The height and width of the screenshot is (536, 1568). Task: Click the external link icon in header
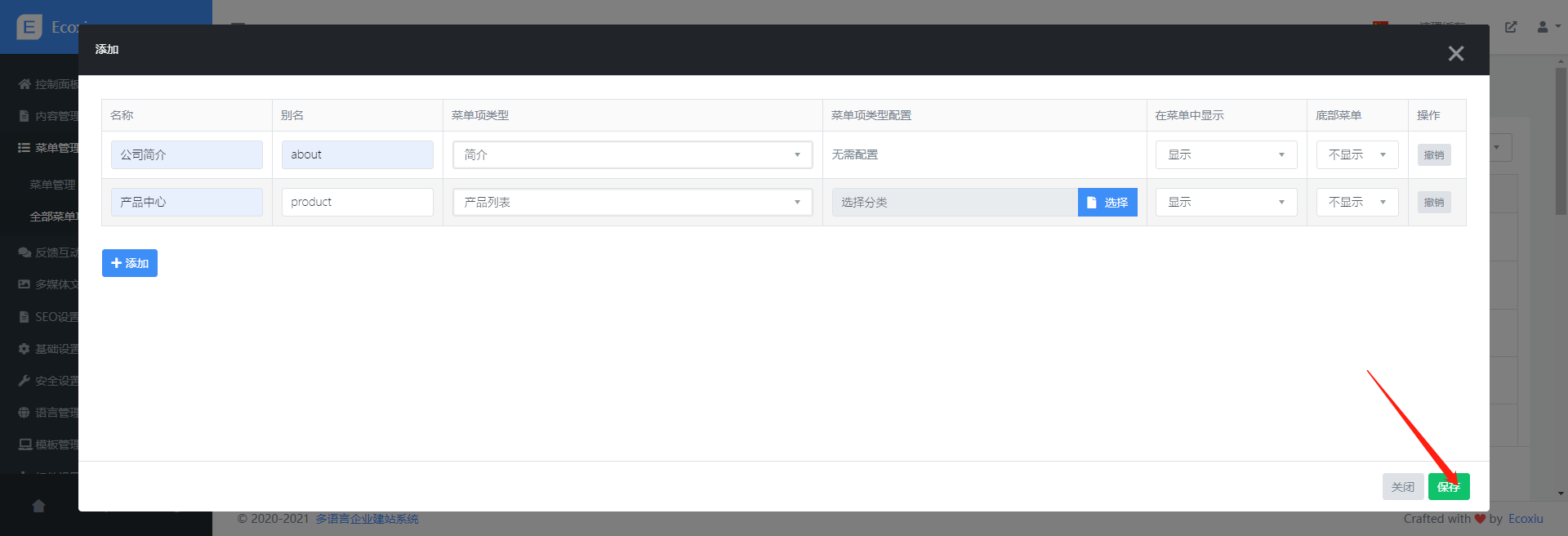pyautogui.click(x=1511, y=27)
